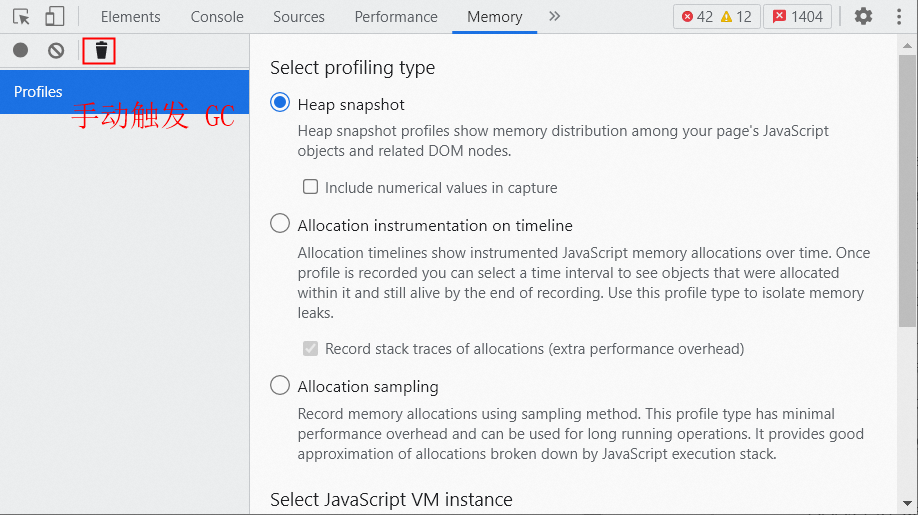Choose Allocation instrumentation on timeline
Screen dimensions: 918x515
(x=280, y=223)
